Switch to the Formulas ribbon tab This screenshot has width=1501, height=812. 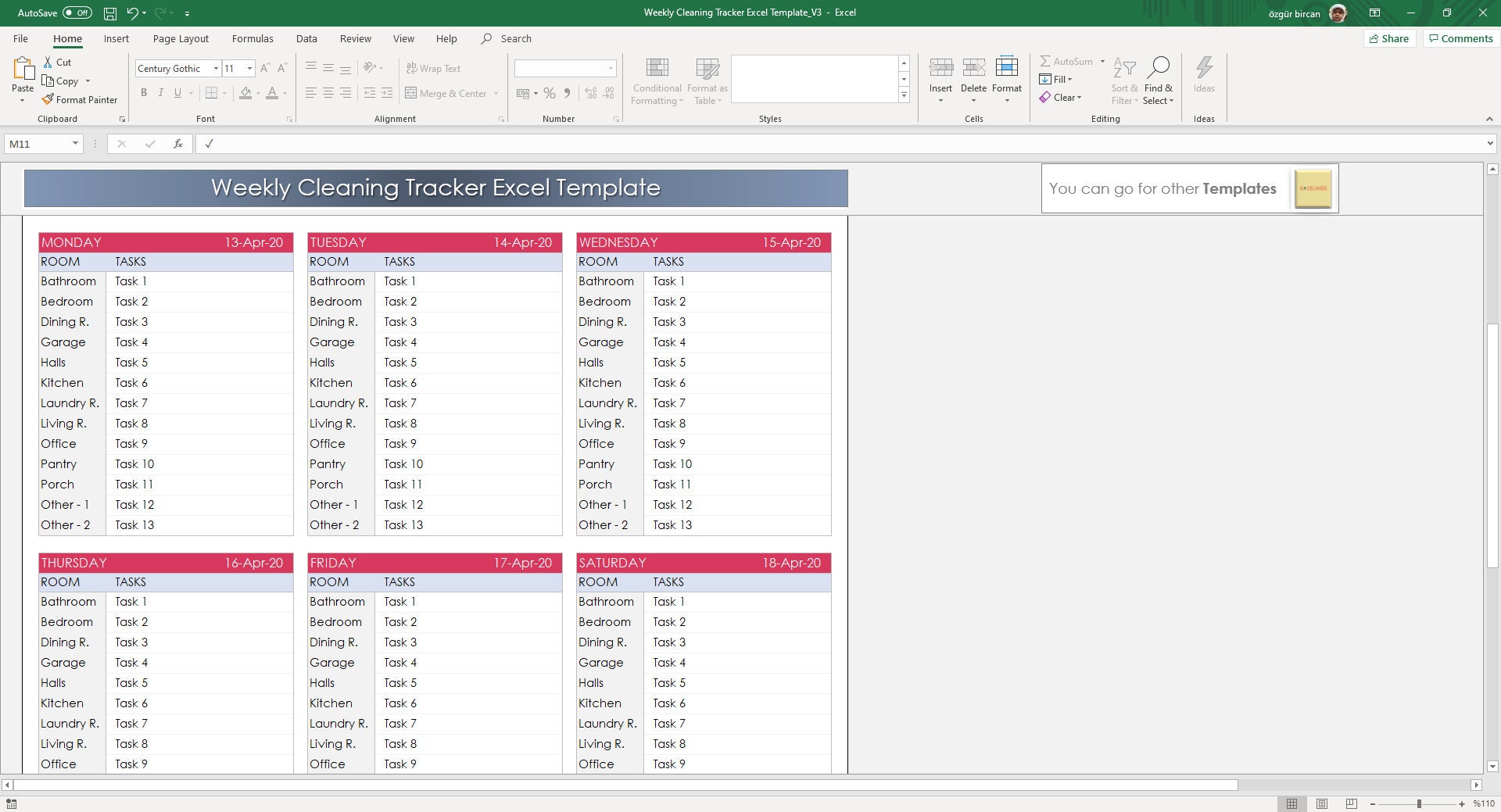click(253, 38)
